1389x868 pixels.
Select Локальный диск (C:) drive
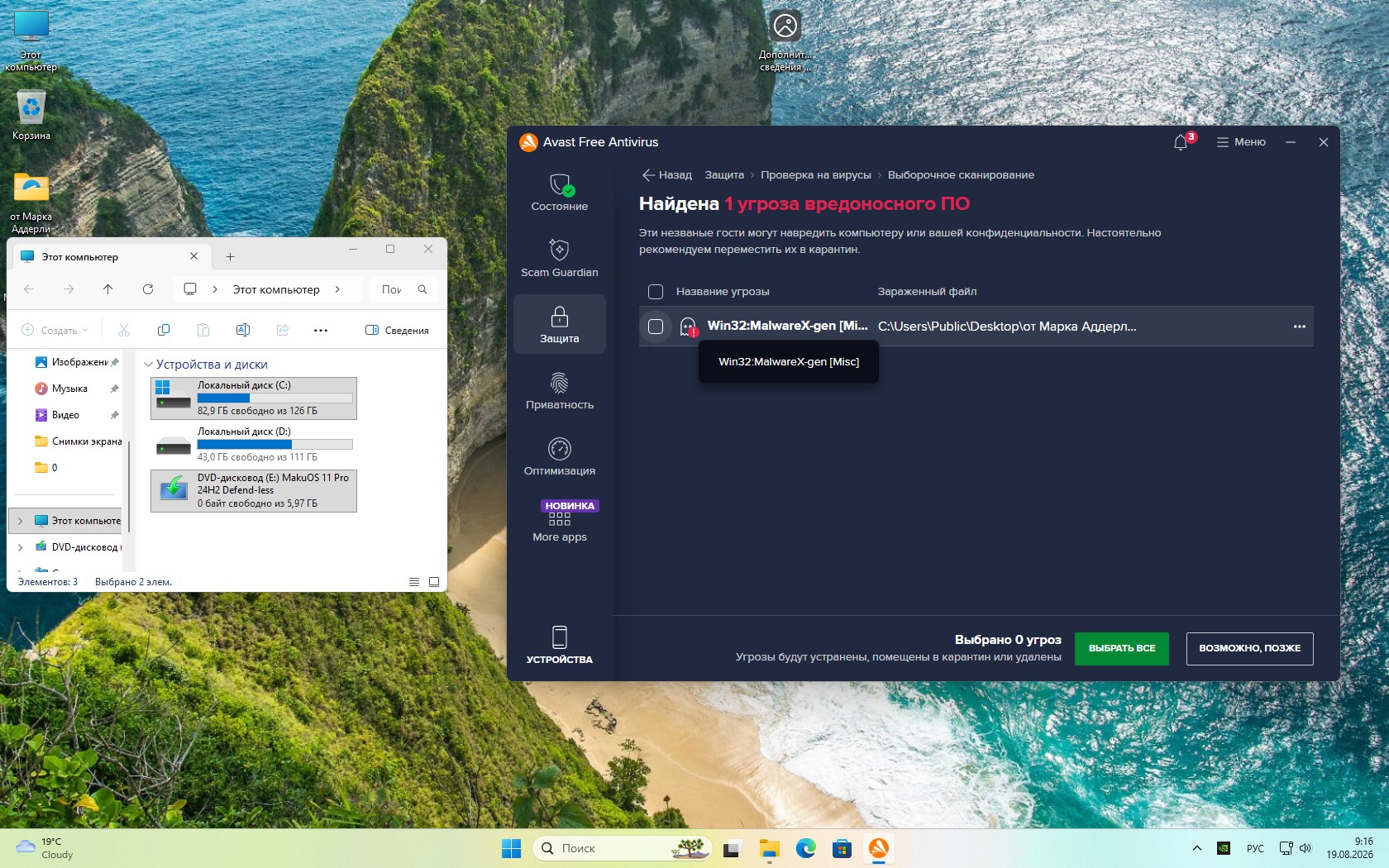click(254, 398)
